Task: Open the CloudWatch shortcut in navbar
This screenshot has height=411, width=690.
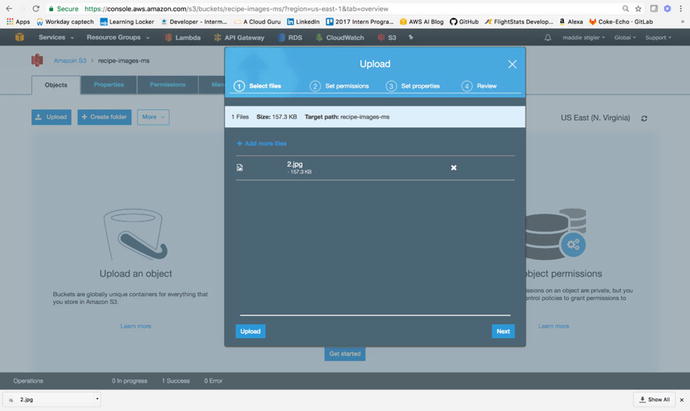Action: click(x=345, y=37)
